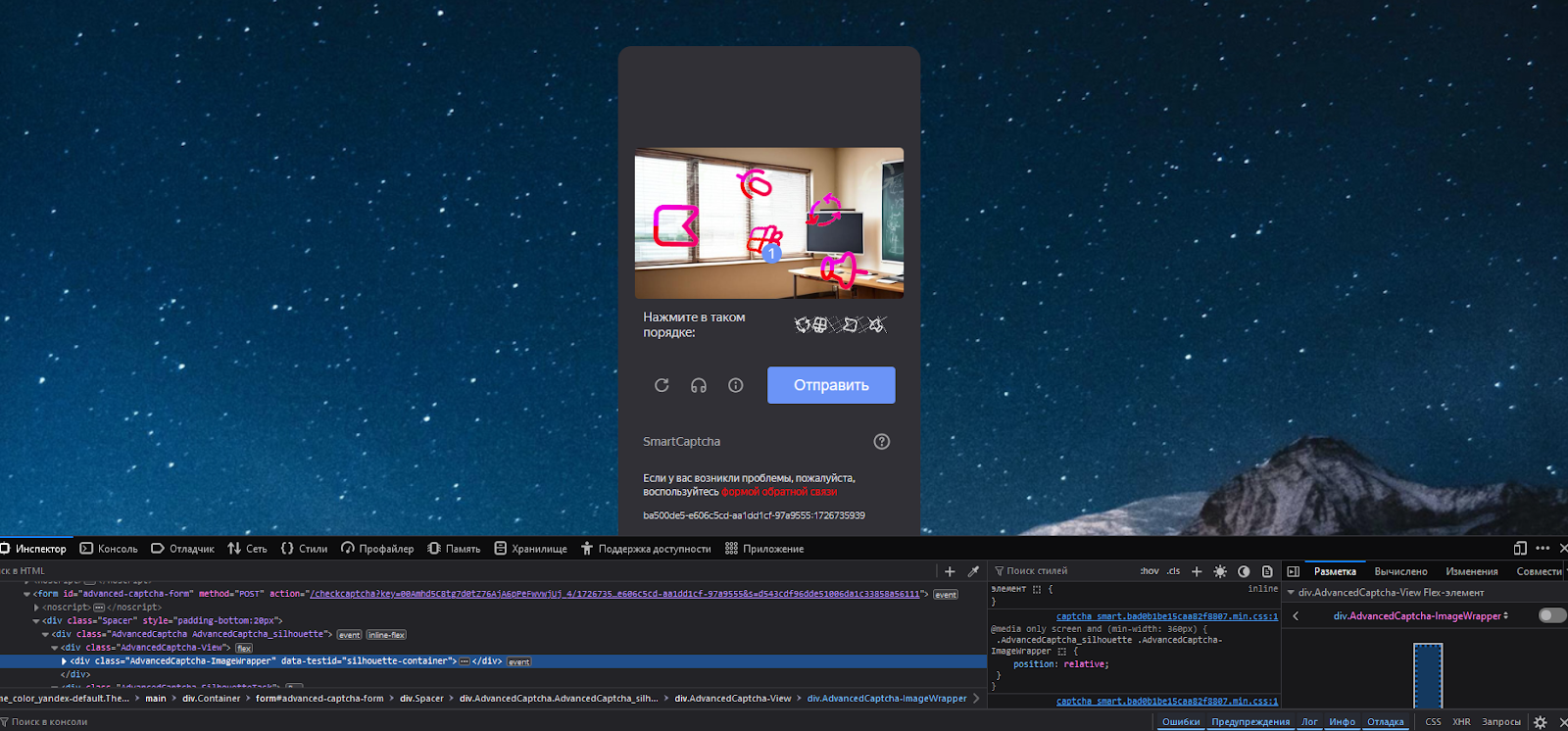Image resolution: width=1568 pixels, height=731 pixels.
Task: Open first captcha_smart min.css:1 source link
Action: [1167, 616]
